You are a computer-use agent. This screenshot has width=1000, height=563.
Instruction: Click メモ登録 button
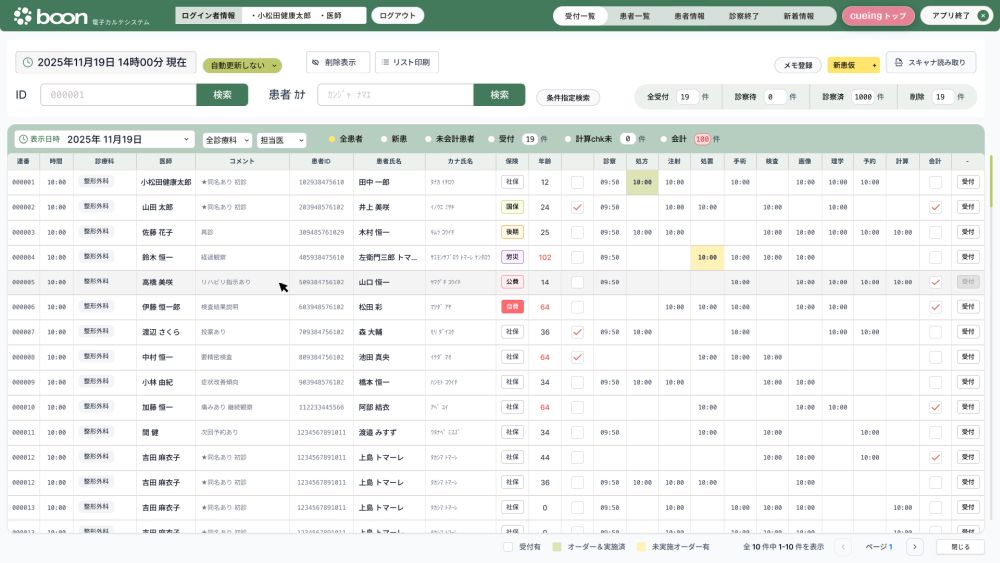[798, 65]
